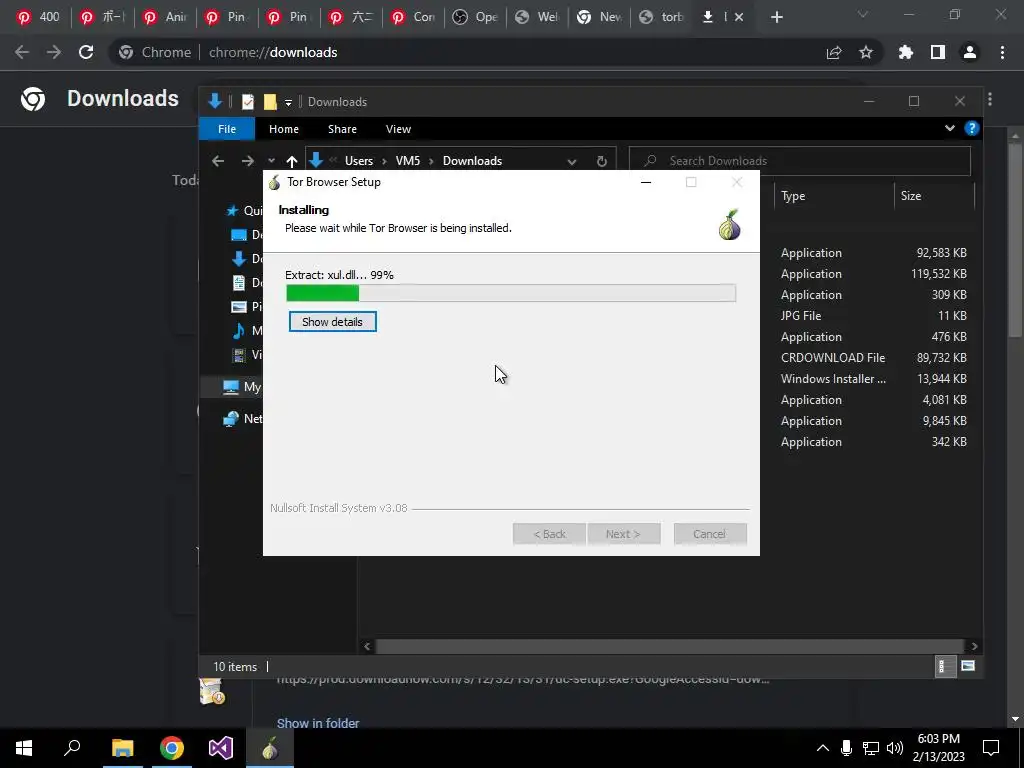Open Chrome profile avatar

[970, 52]
